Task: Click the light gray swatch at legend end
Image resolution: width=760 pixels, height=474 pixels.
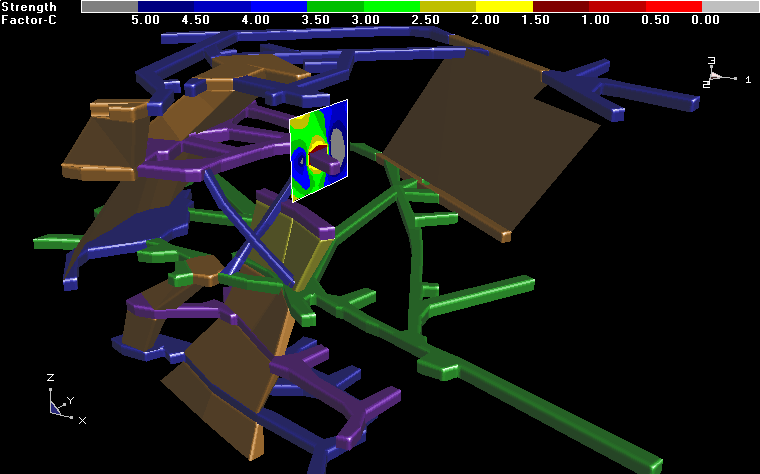Action: [x=731, y=6]
